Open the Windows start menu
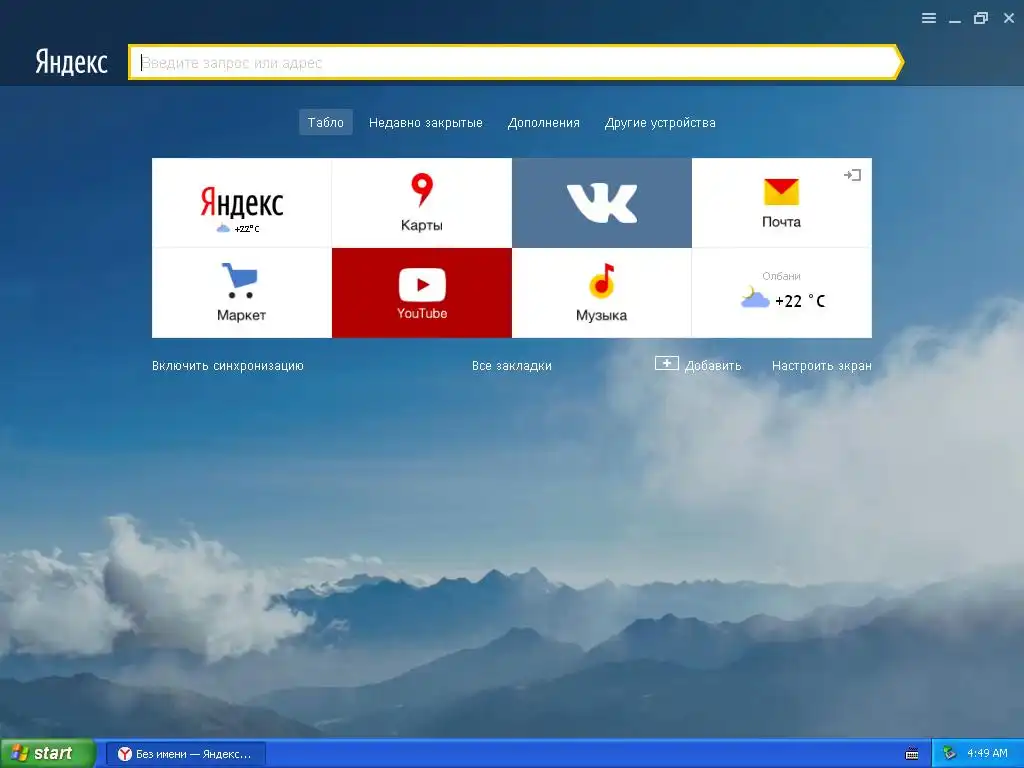Viewport: 1024px width, 768px height. [x=47, y=753]
